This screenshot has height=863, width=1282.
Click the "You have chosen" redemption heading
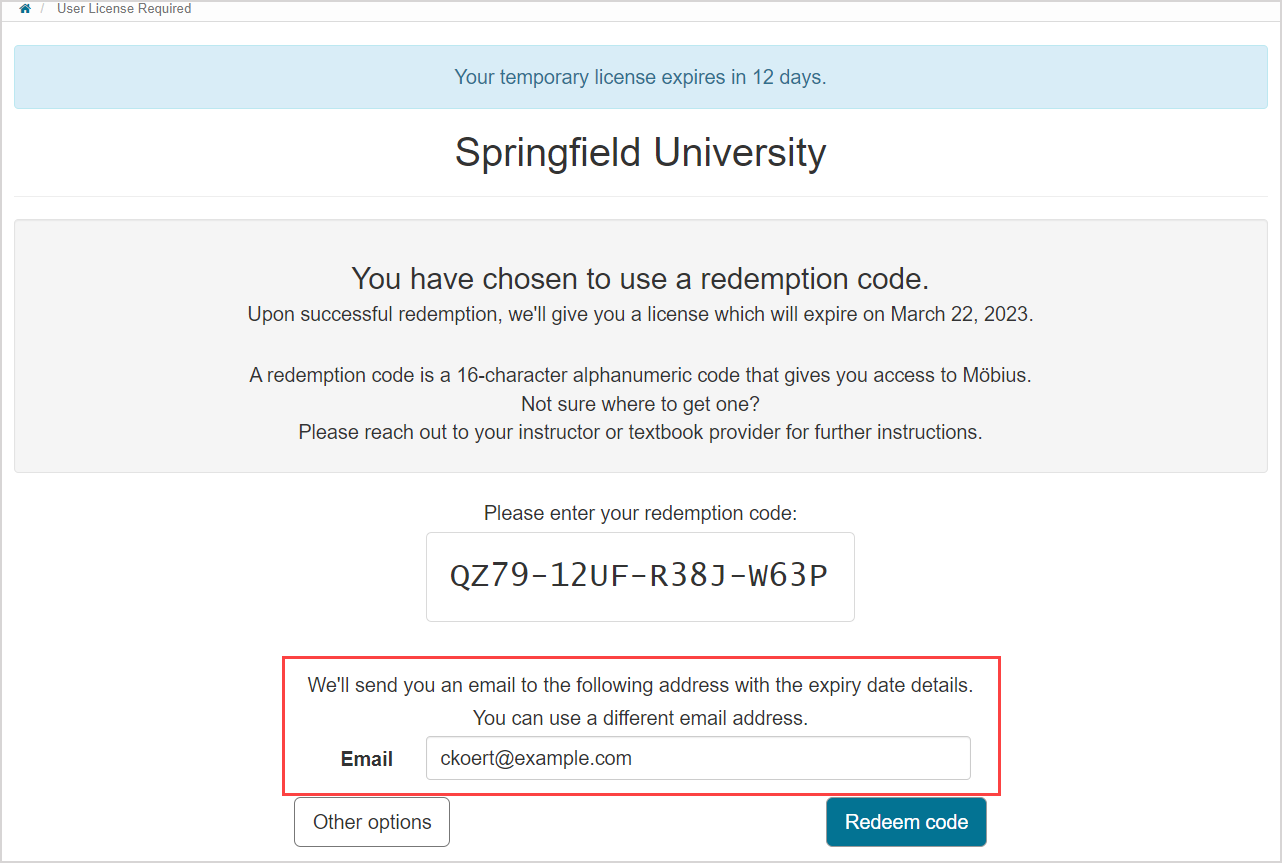(x=640, y=278)
